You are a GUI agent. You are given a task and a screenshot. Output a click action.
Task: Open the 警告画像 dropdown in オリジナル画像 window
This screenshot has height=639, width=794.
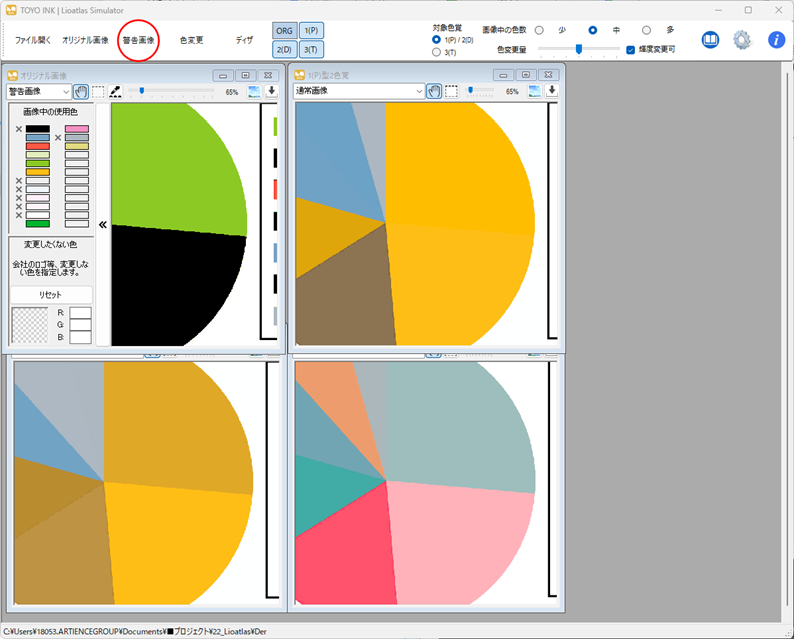(x=39, y=91)
